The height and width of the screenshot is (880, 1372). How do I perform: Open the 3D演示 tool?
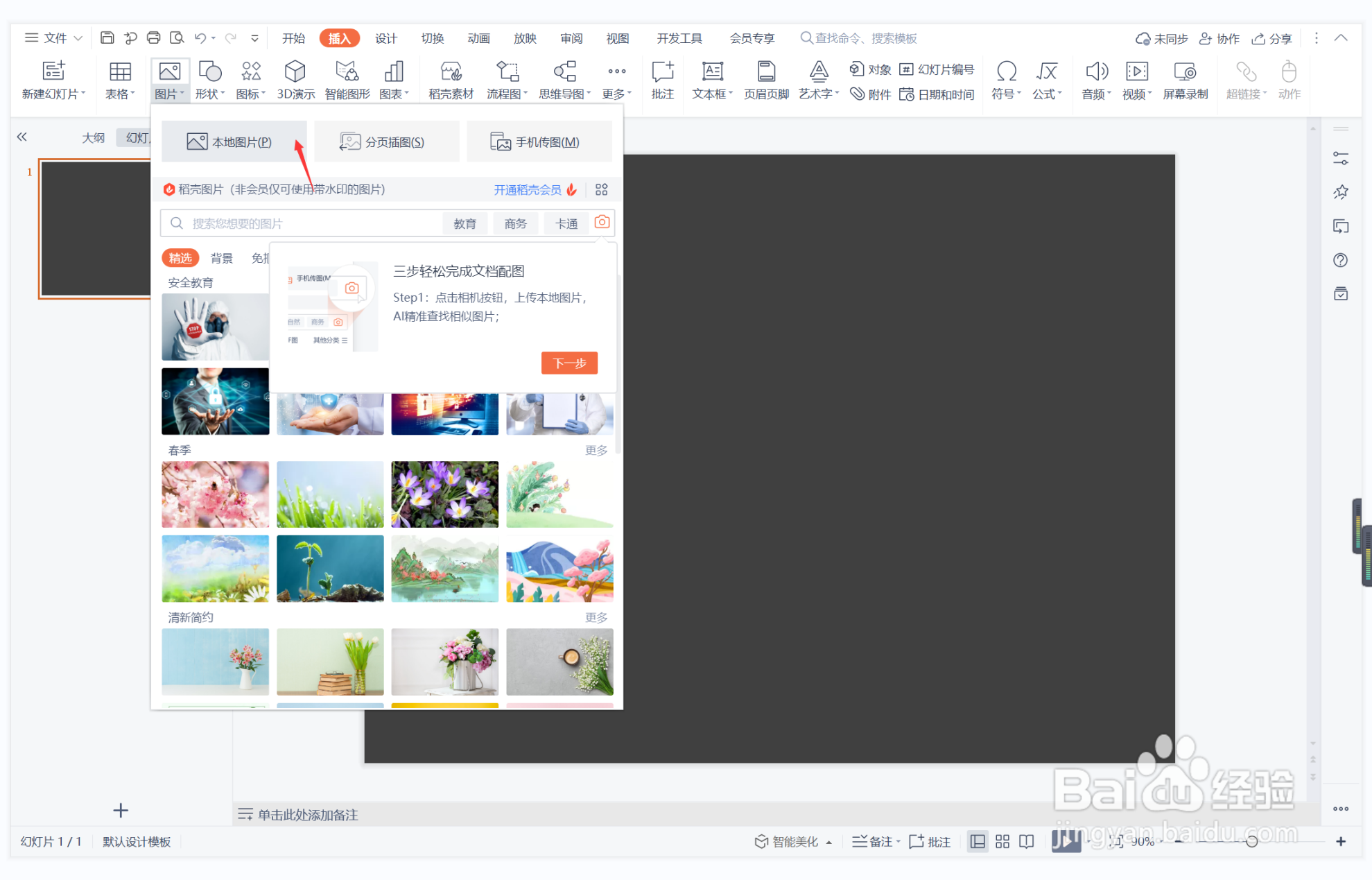pos(295,78)
